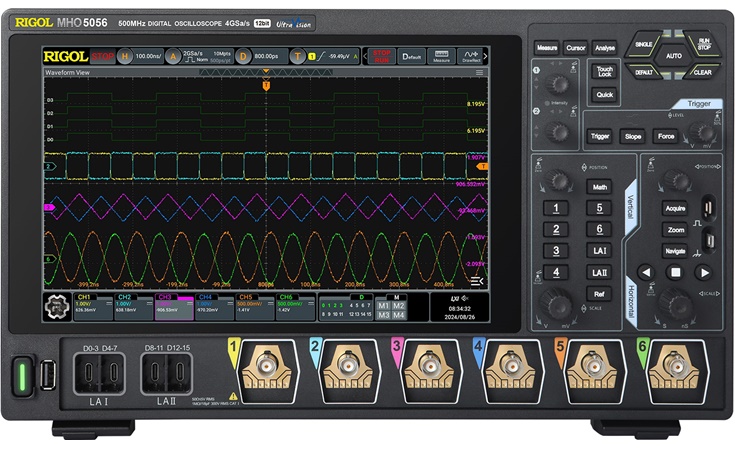The width and height of the screenshot is (735, 450).
Task: Toggle channel 6 with the 6 key
Action: [599, 229]
